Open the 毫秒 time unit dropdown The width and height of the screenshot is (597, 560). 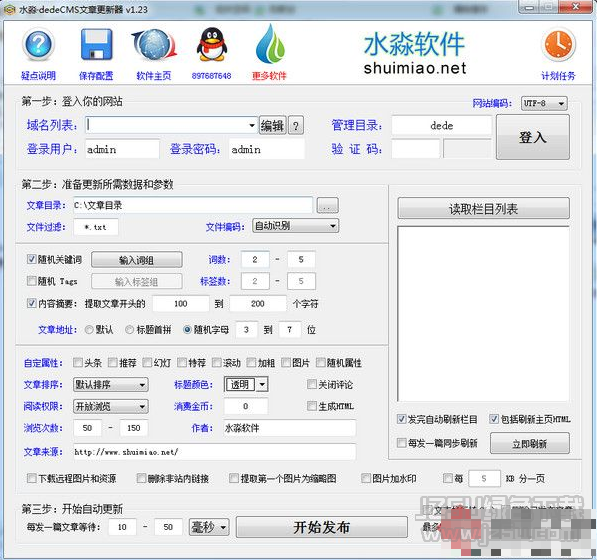tap(209, 527)
